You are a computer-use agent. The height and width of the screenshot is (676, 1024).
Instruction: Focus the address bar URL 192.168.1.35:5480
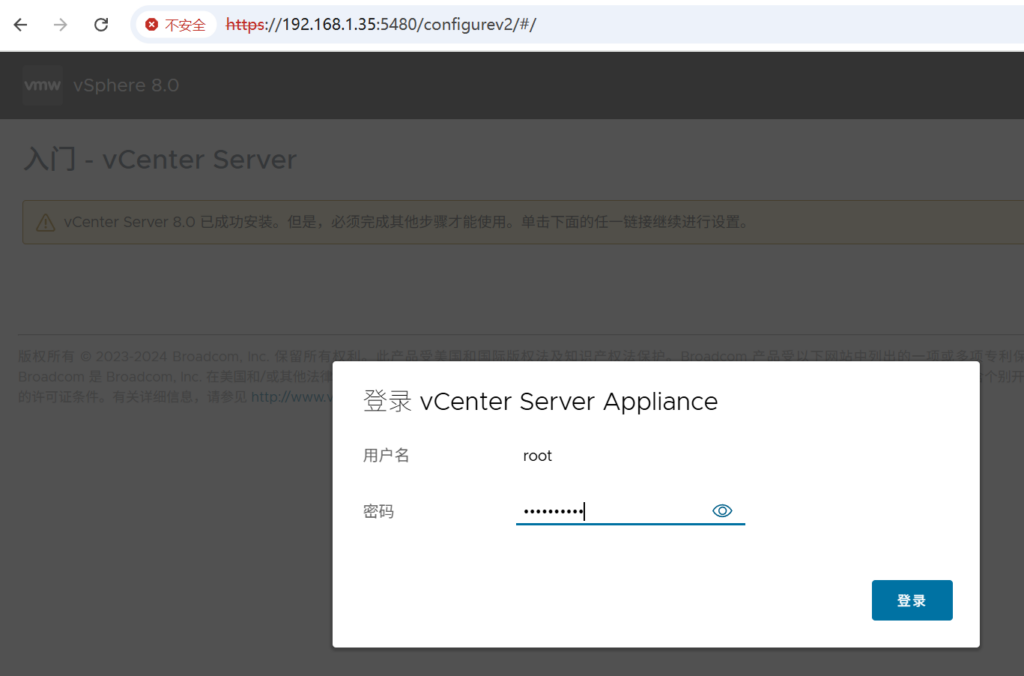point(381,25)
